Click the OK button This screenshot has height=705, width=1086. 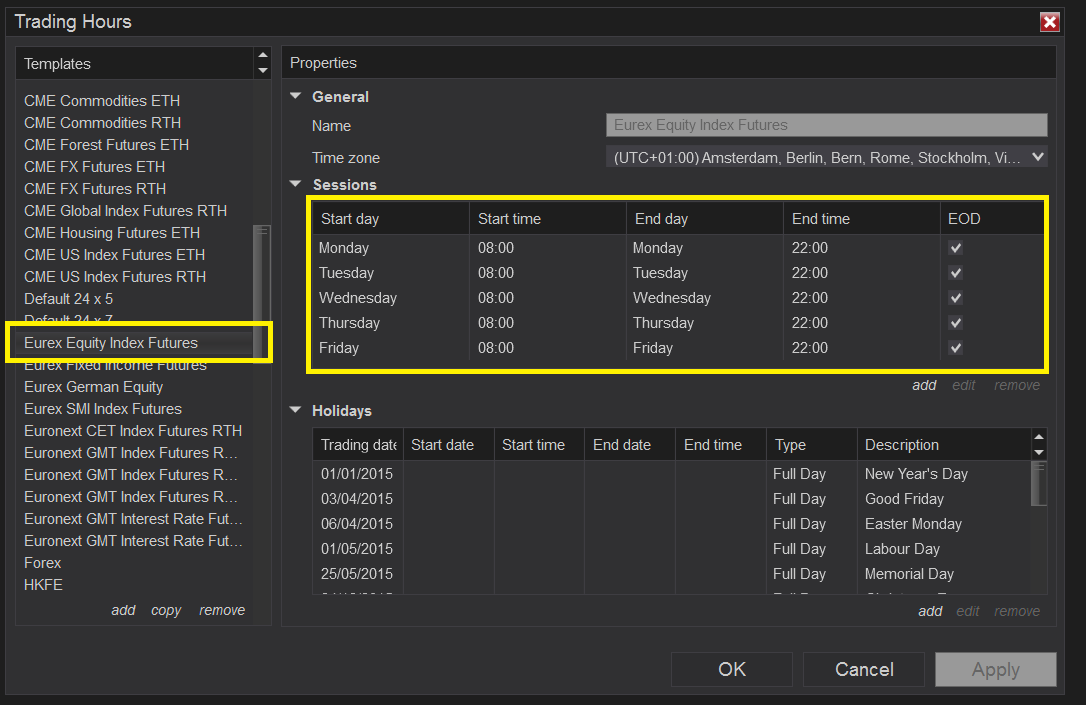click(x=731, y=669)
